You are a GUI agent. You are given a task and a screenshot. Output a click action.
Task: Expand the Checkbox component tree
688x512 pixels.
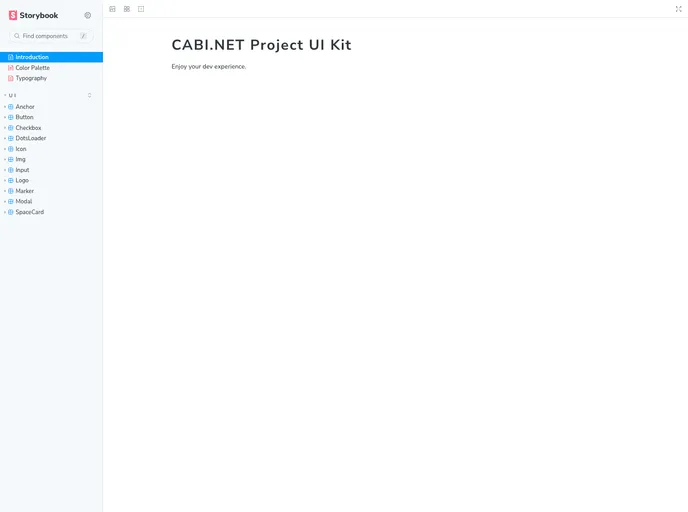pos(5,128)
